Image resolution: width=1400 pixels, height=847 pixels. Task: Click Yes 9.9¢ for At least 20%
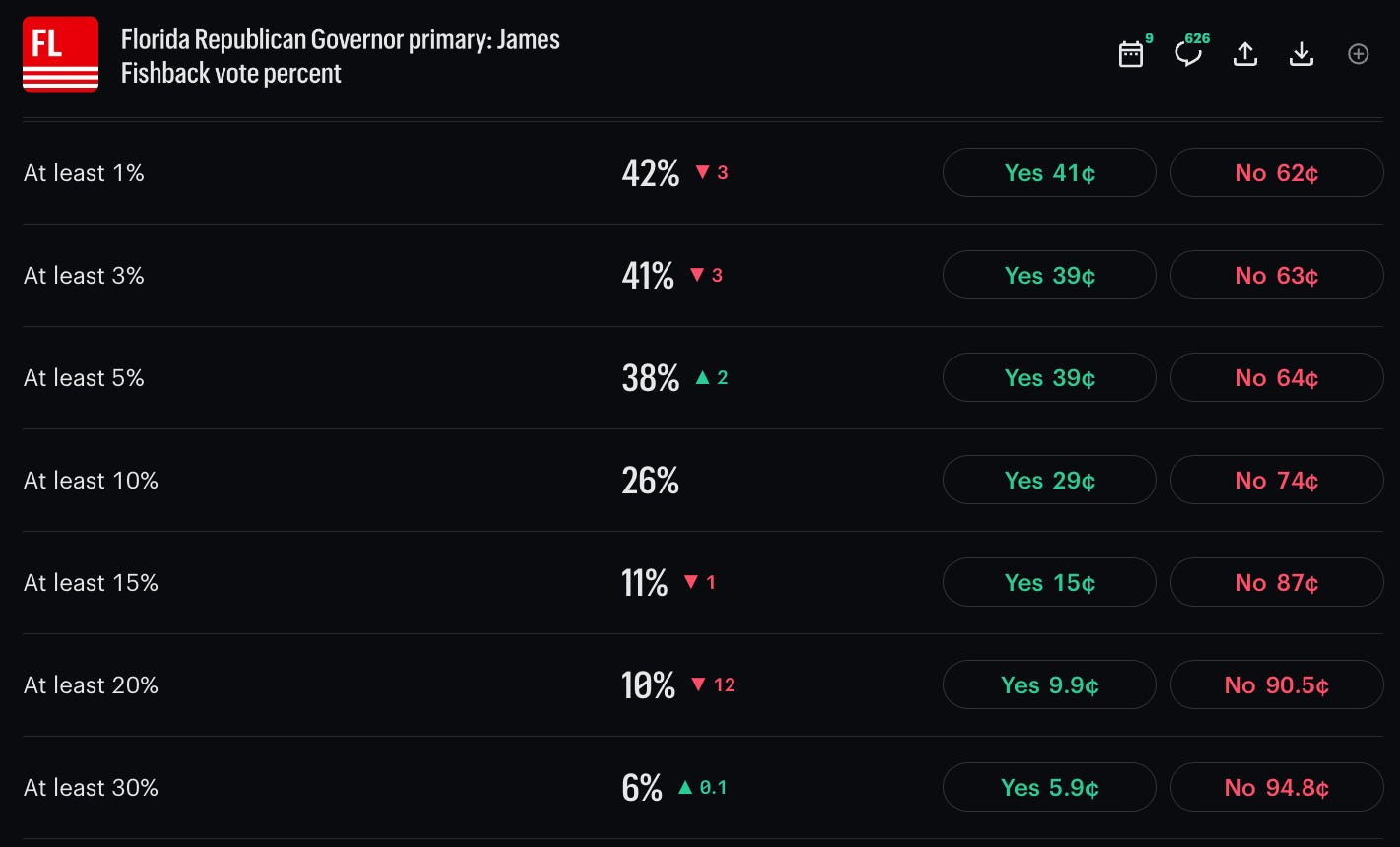tap(1050, 684)
